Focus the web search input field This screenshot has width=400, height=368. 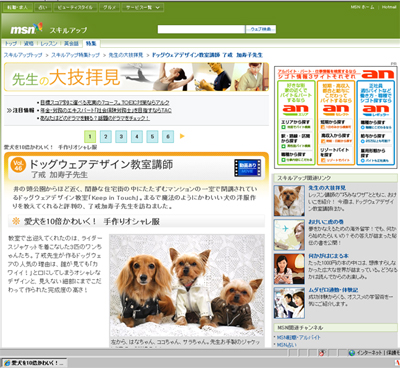click(x=201, y=29)
